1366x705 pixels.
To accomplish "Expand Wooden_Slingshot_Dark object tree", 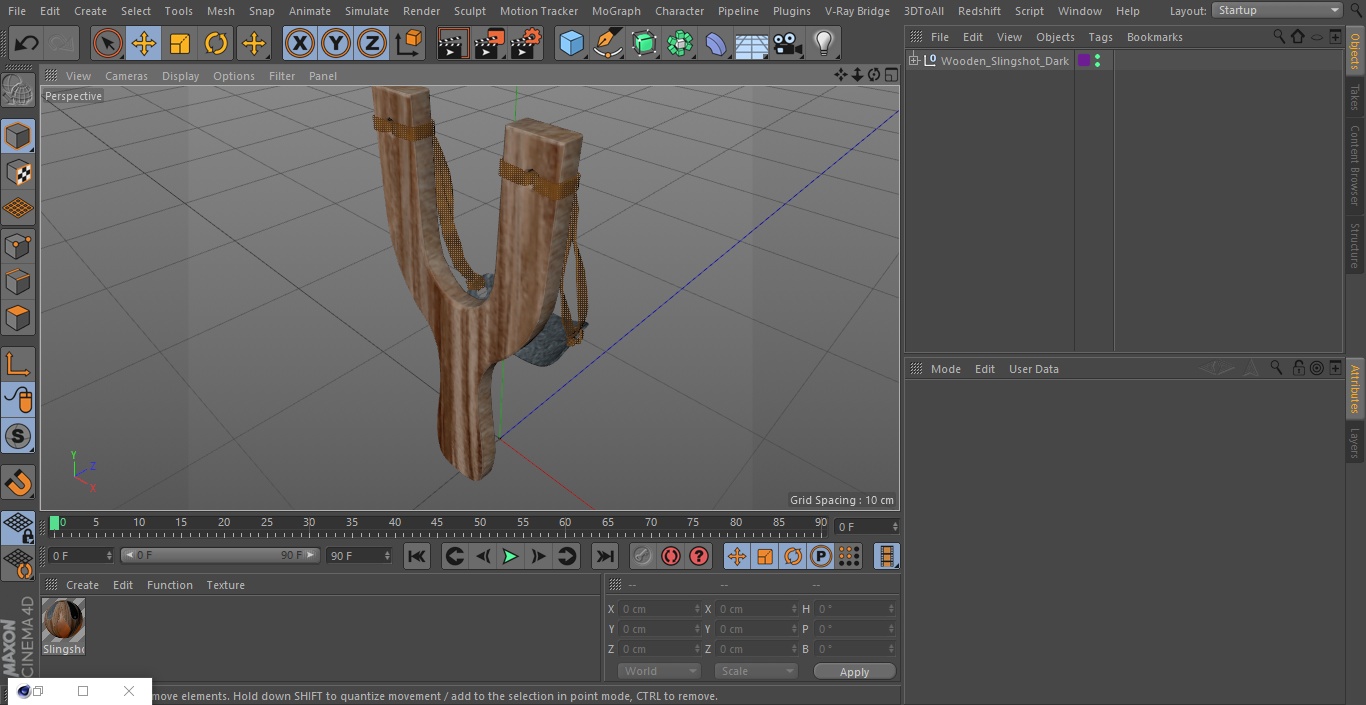I will coord(913,61).
